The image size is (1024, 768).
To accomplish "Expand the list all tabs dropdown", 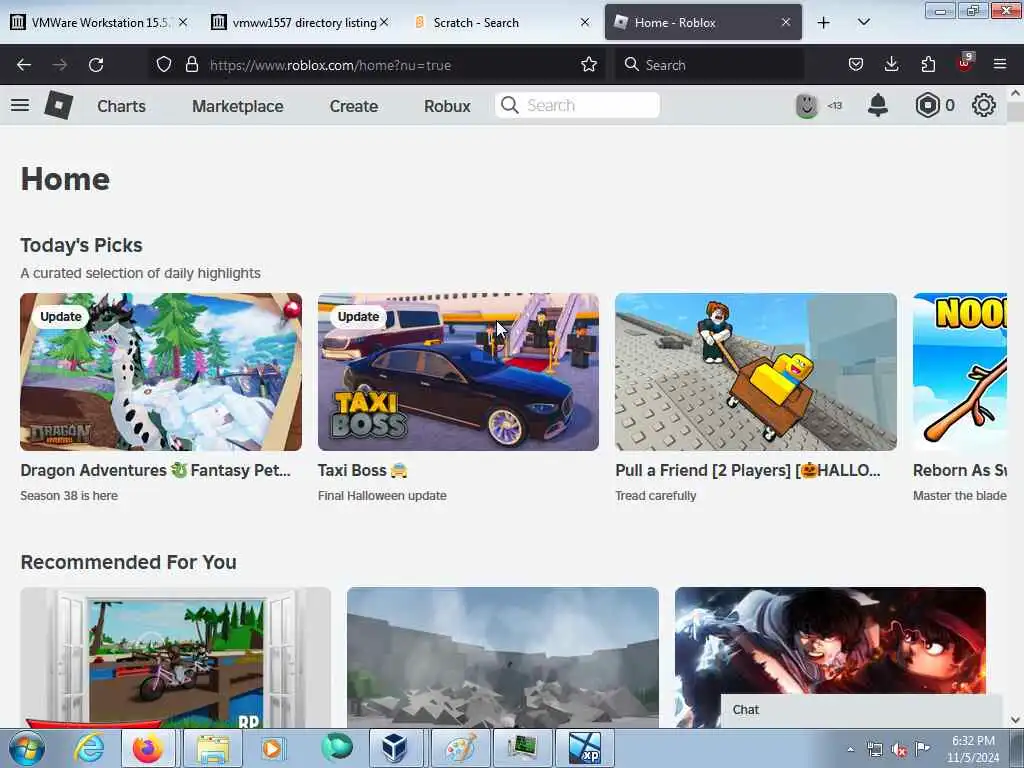I will pyautogui.click(x=863, y=23).
